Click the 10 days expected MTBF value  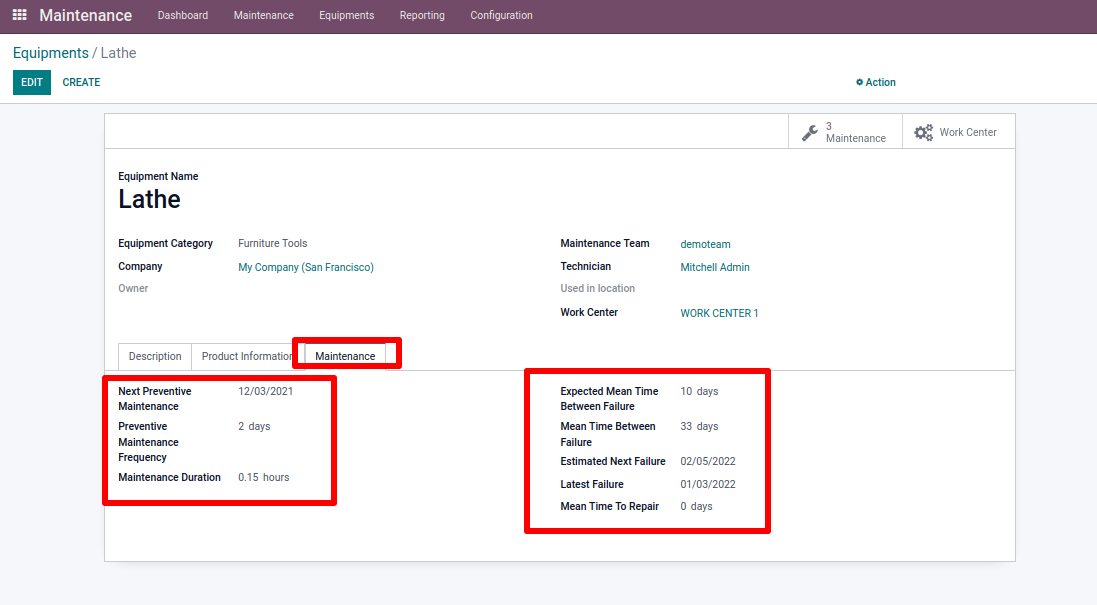coord(699,391)
